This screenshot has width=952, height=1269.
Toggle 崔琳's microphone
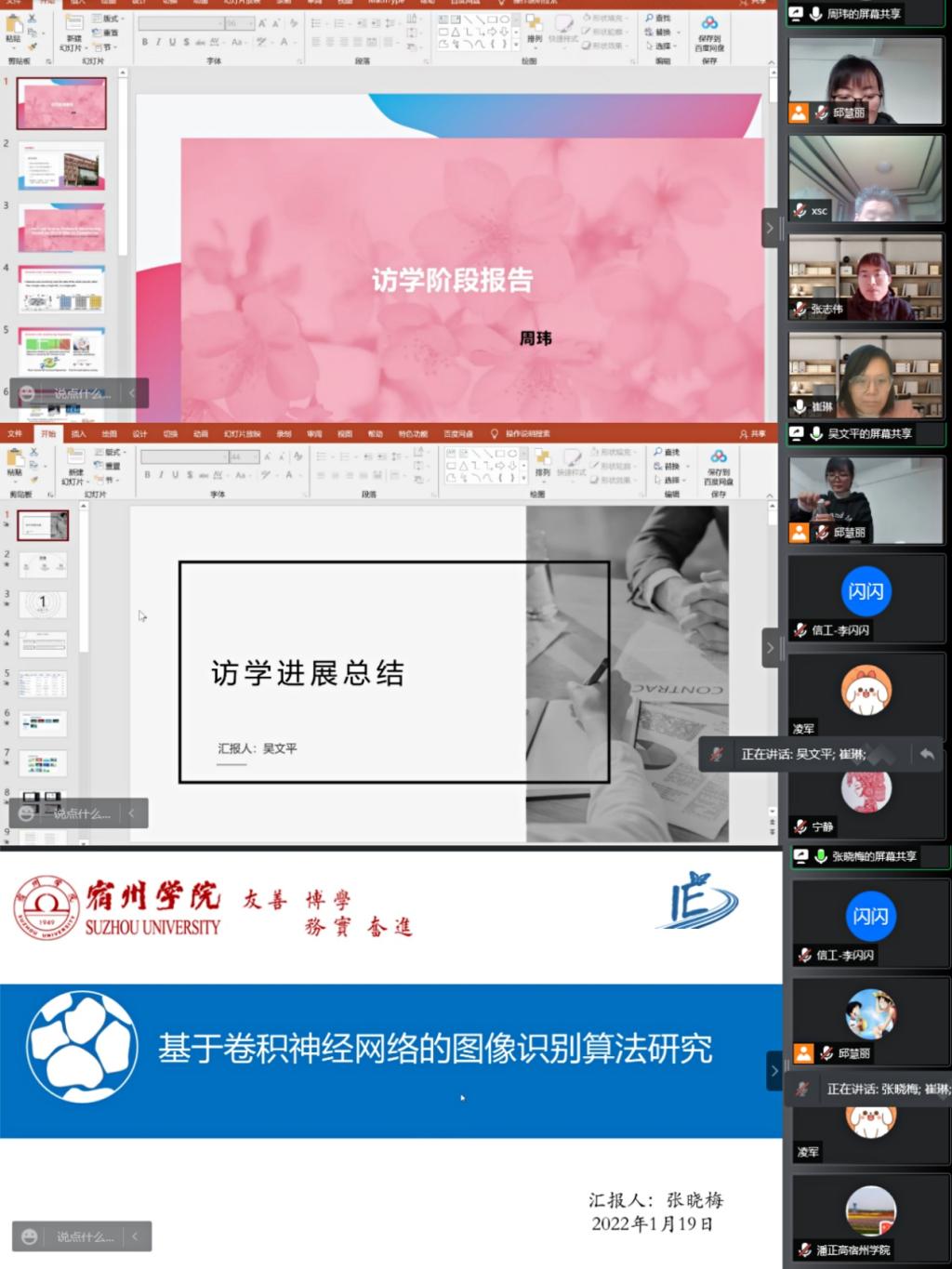coord(800,407)
